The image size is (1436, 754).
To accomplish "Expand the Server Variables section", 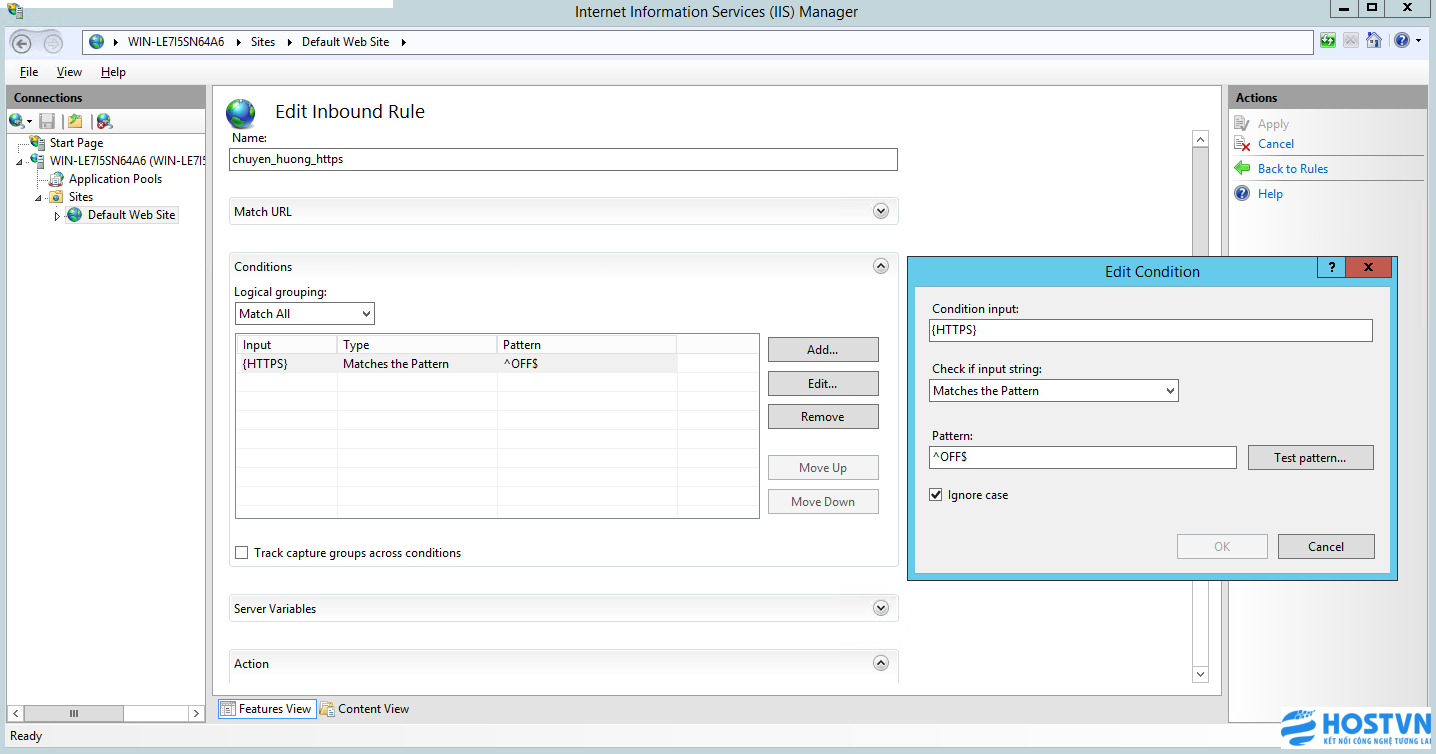I will pos(881,608).
